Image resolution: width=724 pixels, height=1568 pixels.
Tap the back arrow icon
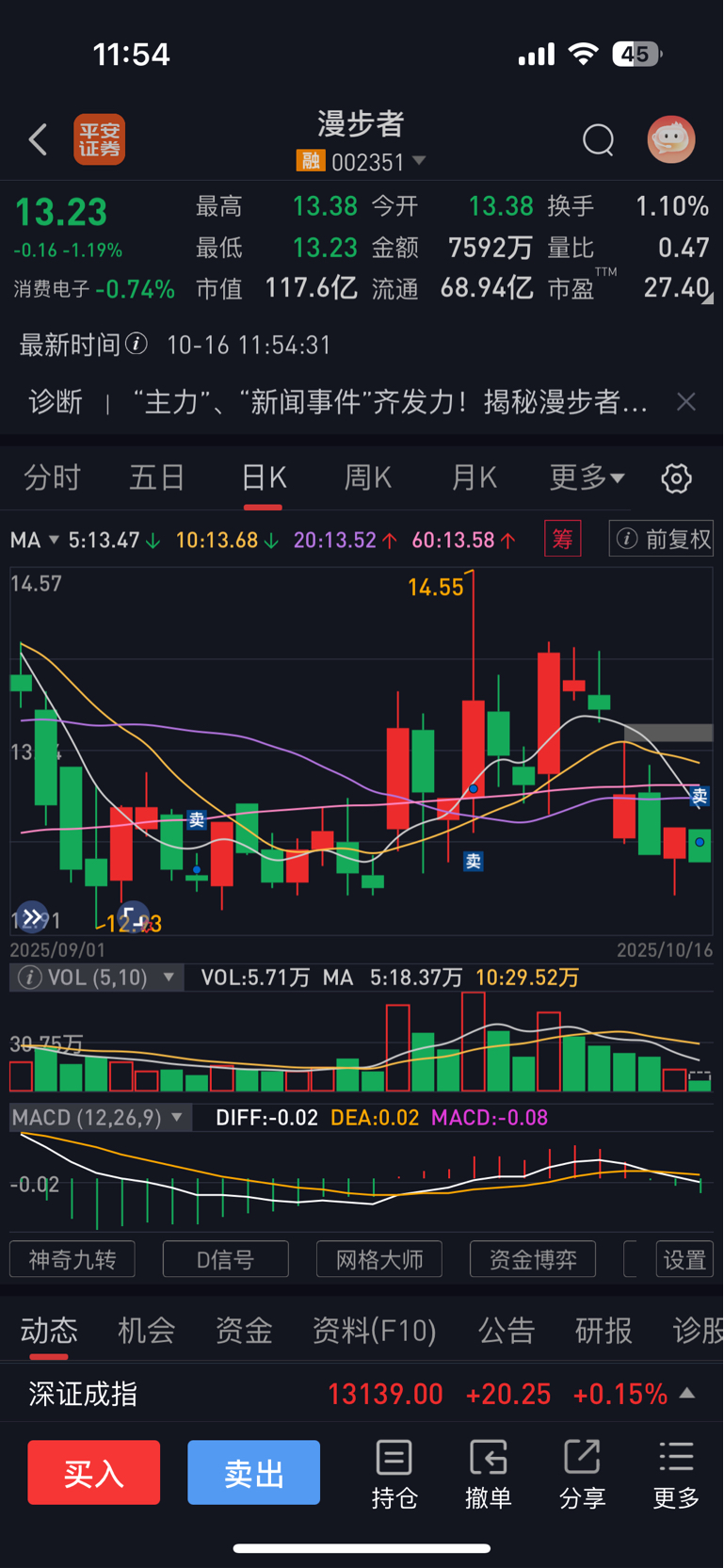(38, 139)
